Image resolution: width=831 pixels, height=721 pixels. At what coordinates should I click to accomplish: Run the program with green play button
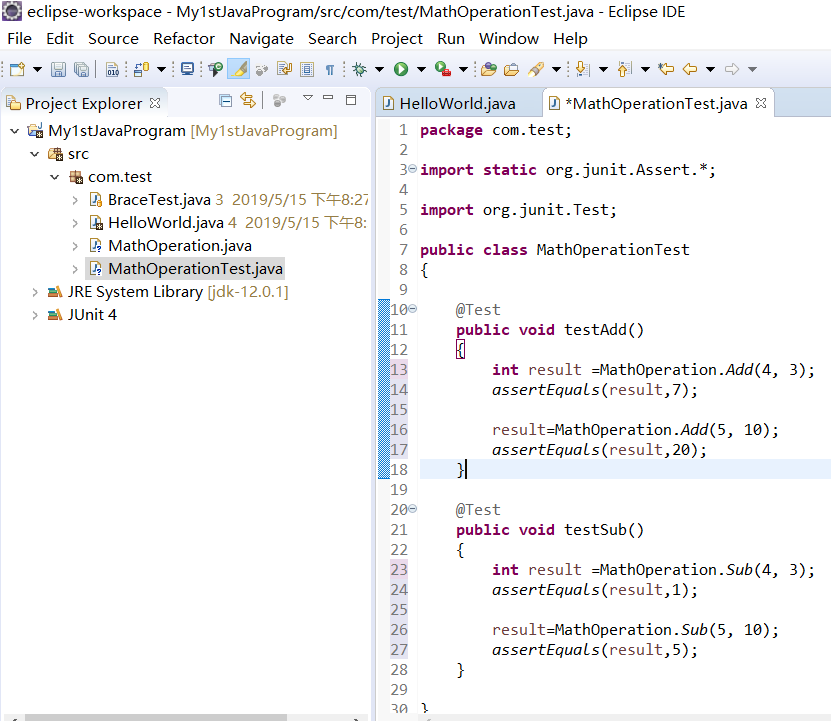tap(401, 69)
